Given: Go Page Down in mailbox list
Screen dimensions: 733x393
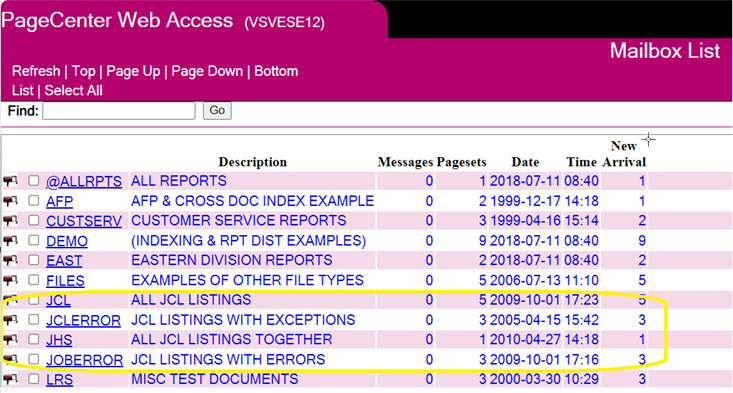Looking at the screenshot, I should pyautogui.click(x=207, y=71).
